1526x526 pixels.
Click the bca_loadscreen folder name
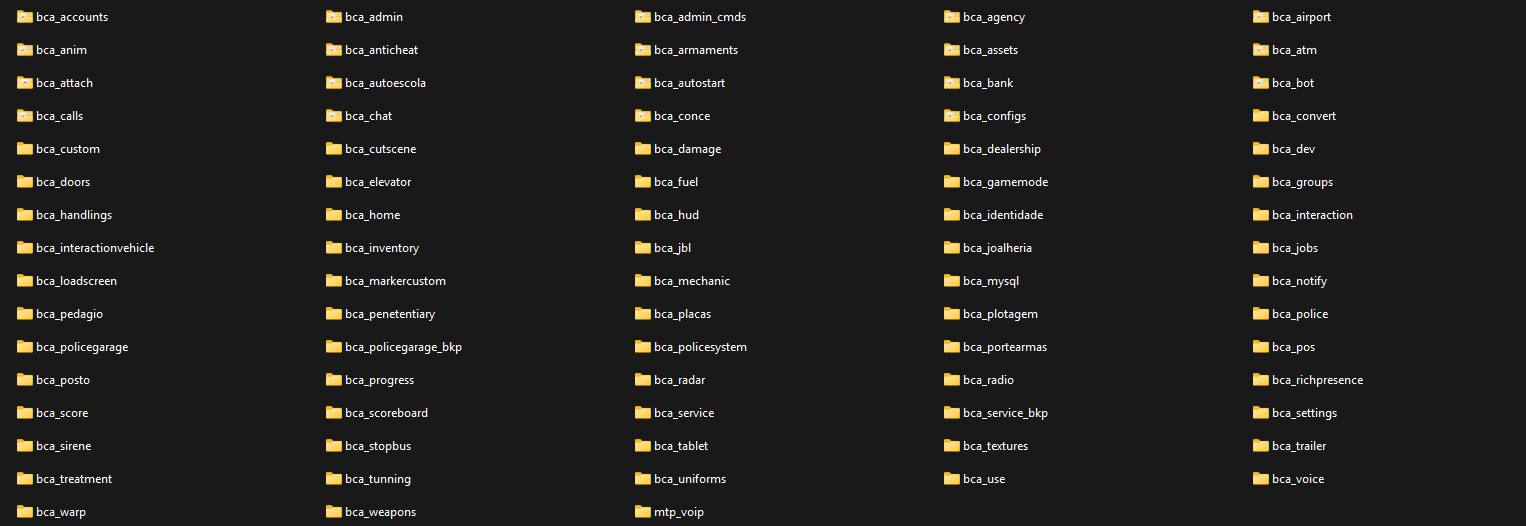(x=76, y=281)
